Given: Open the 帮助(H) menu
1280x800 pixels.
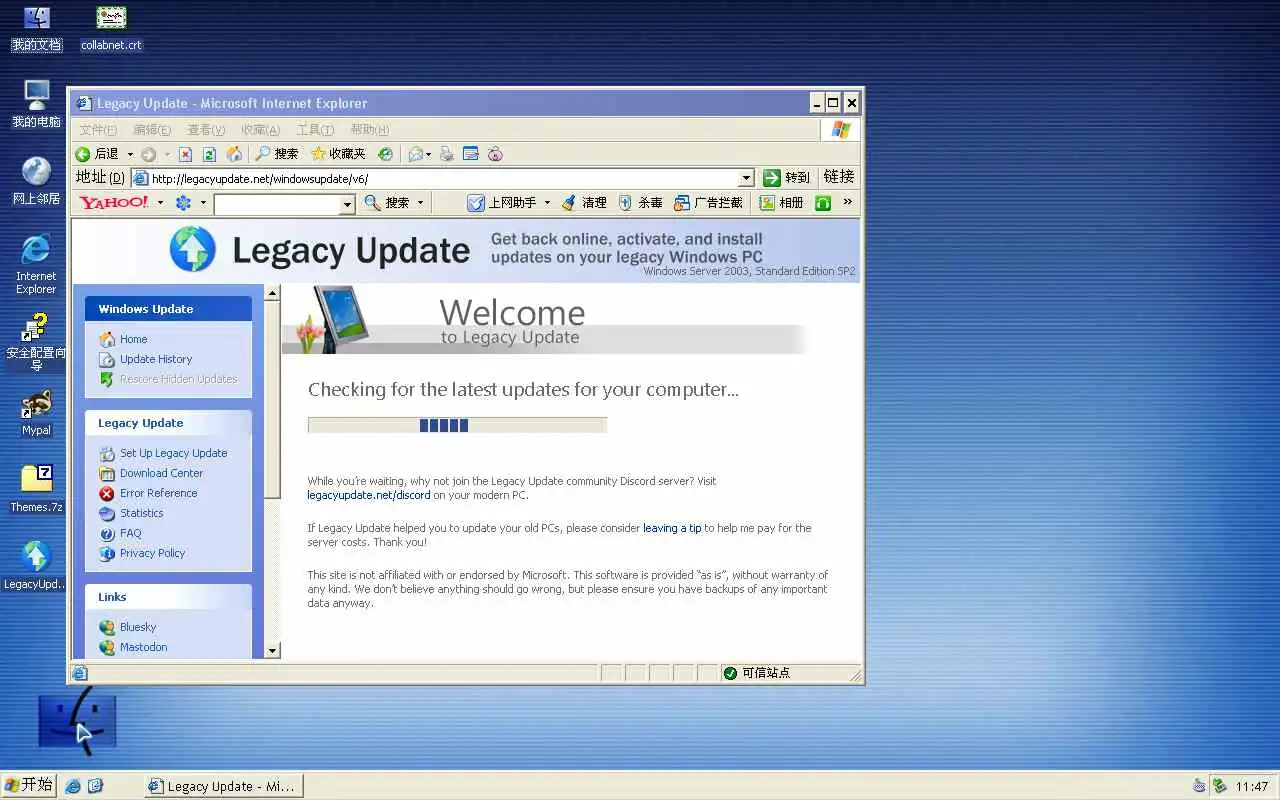Looking at the screenshot, I should (370, 130).
